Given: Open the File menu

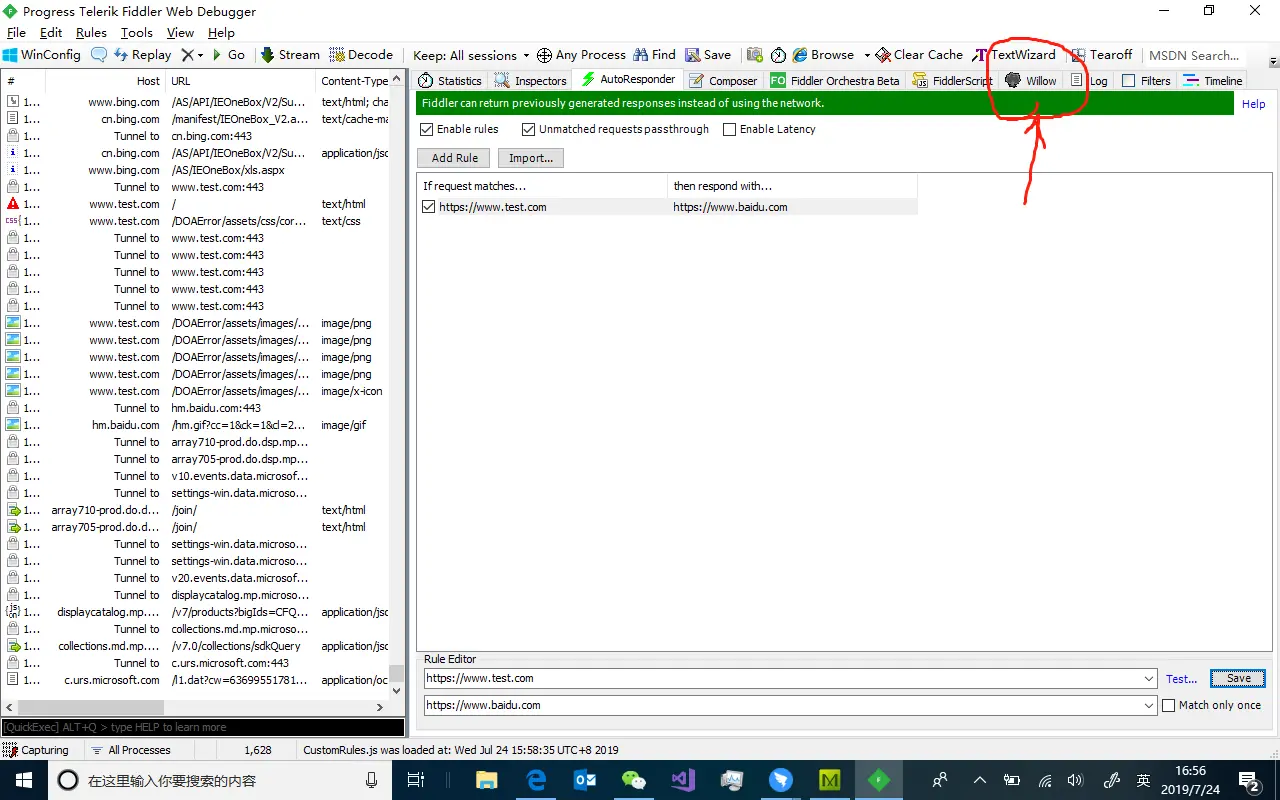Looking at the screenshot, I should click(16, 33).
